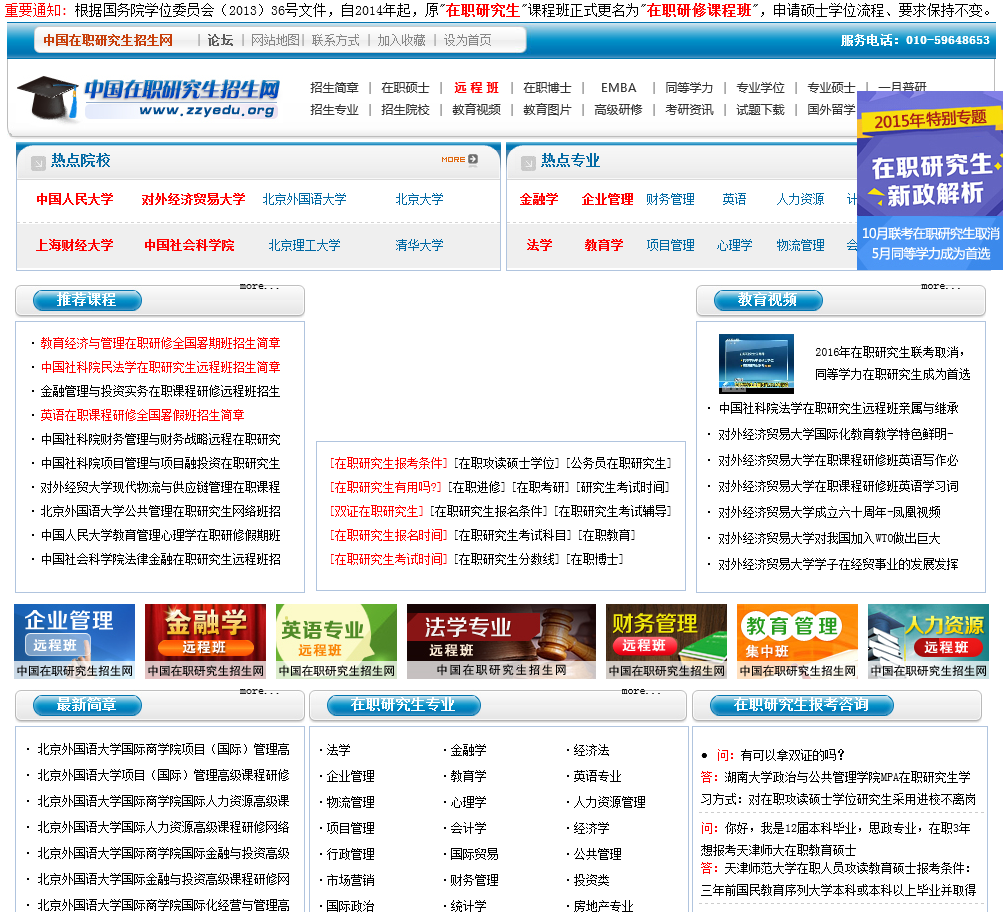The height and width of the screenshot is (912, 1003).
Task: Click more link above 教育视频 panel
Action: [941, 286]
